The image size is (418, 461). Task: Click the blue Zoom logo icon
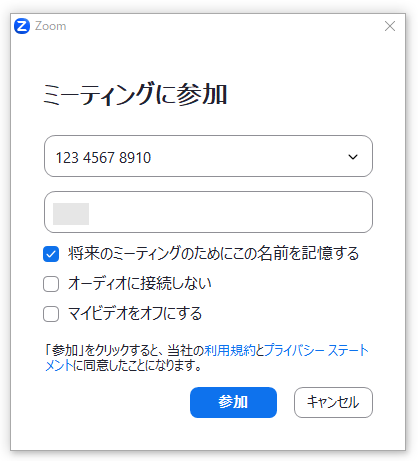pos(22,26)
